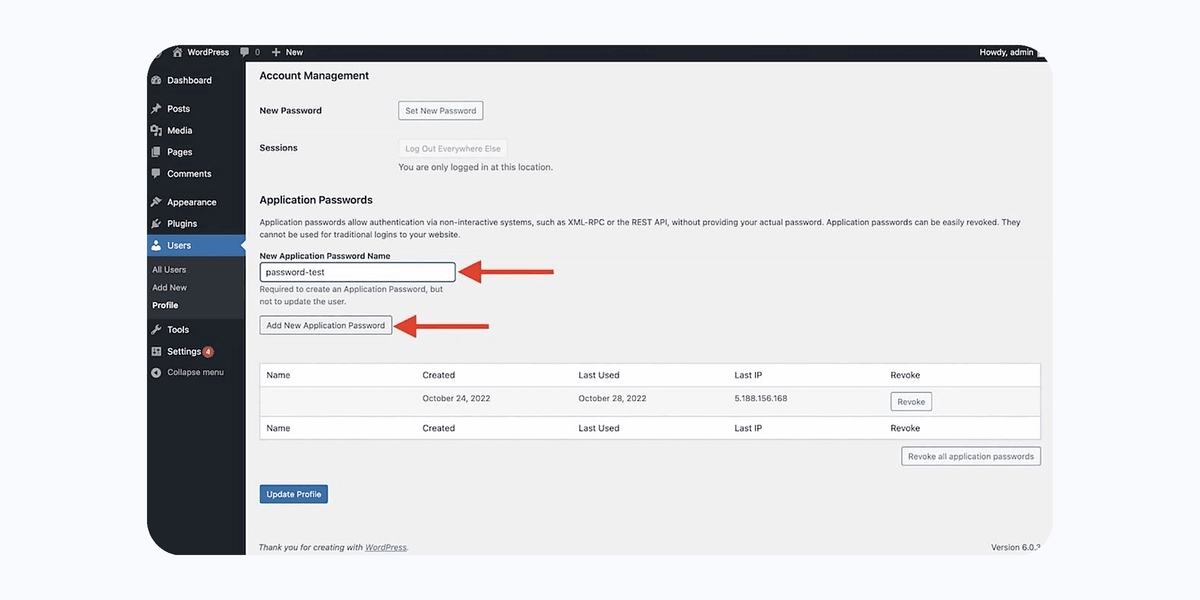Viewport: 1200px width, 600px height.
Task: Click the Dashboard gauge icon in sidebar
Action: pos(156,80)
